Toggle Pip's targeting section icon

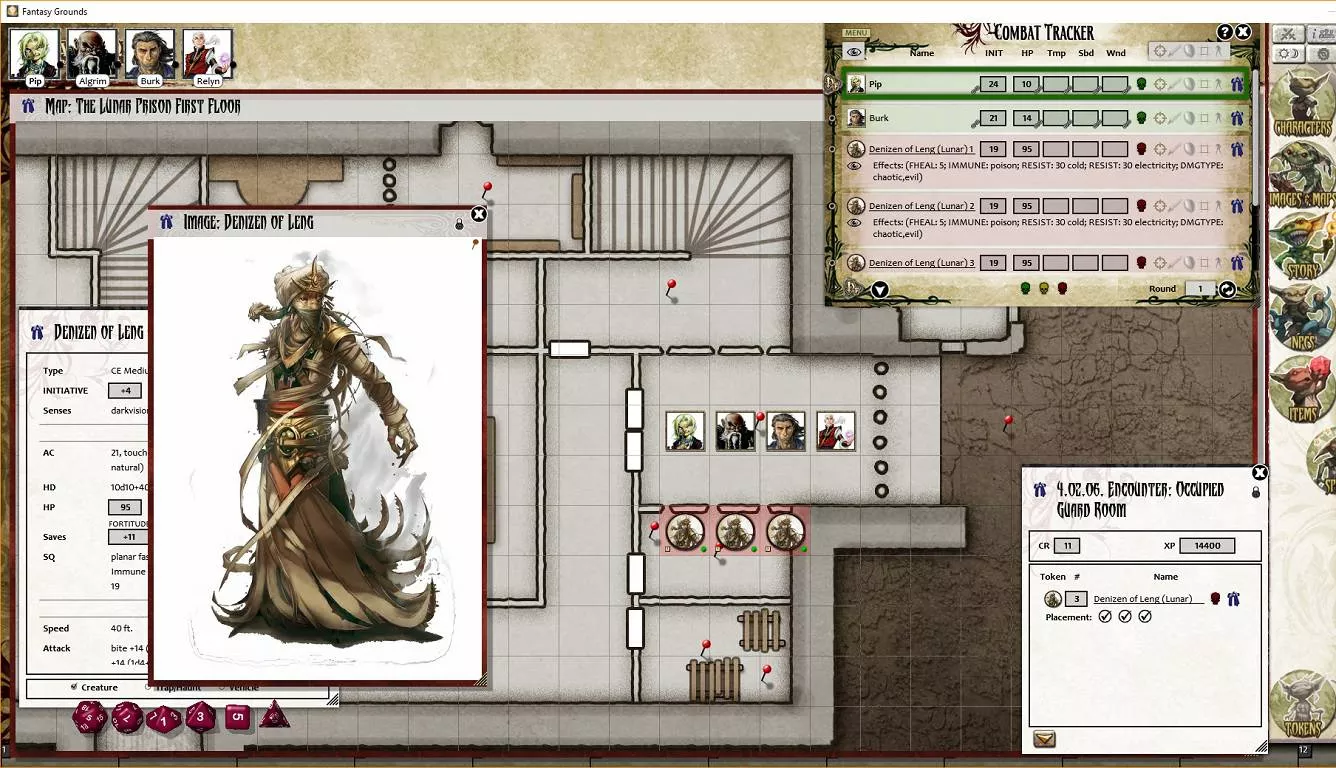click(1160, 85)
